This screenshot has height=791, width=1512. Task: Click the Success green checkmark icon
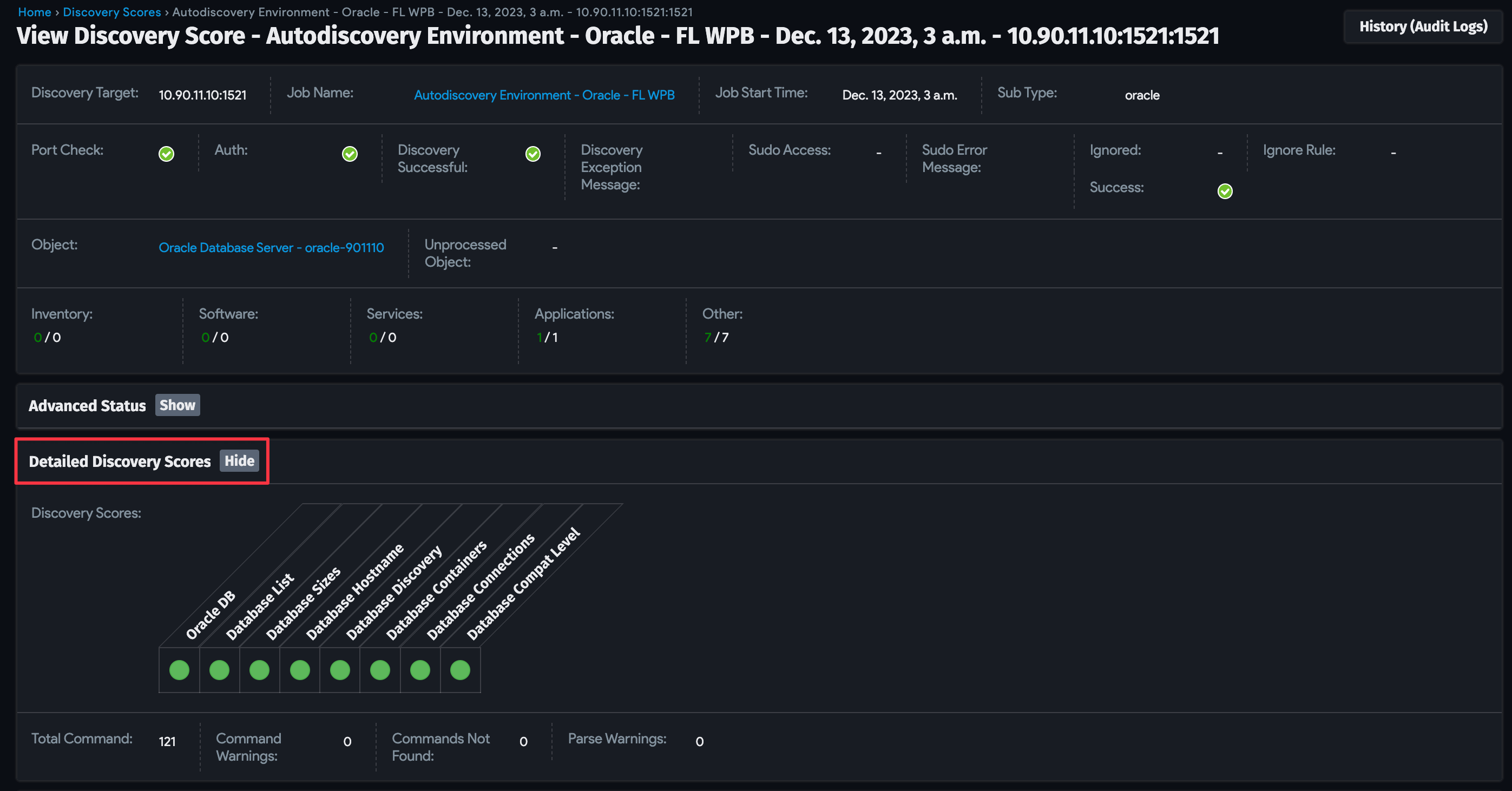point(1225,192)
